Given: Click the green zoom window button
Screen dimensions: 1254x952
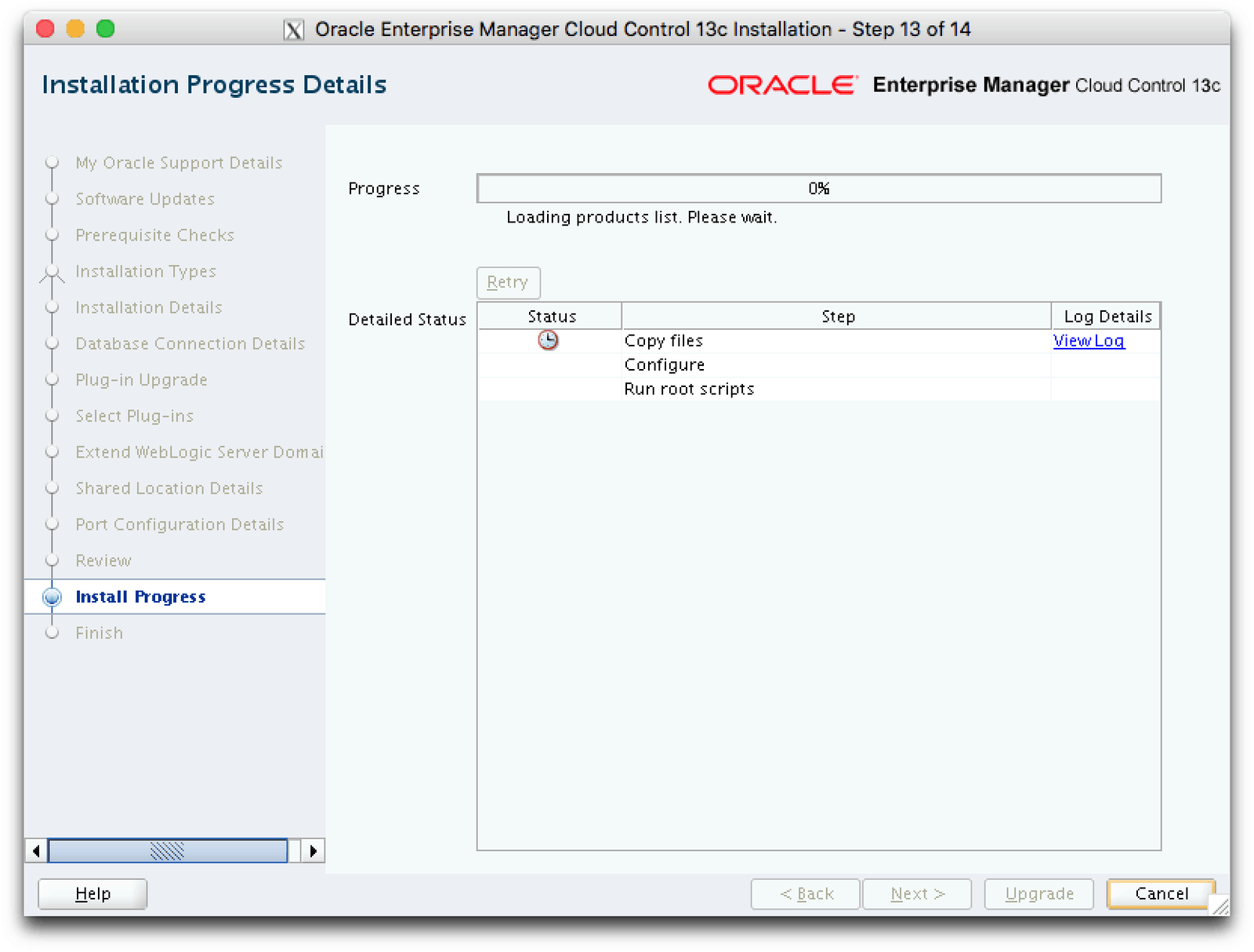Looking at the screenshot, I should coord(106,29).
